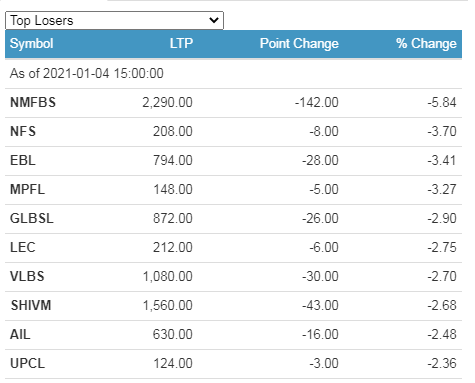Viewport: 475px width, 383px height.
Task: Sort by LTP column header
Action: coord(181,44)
